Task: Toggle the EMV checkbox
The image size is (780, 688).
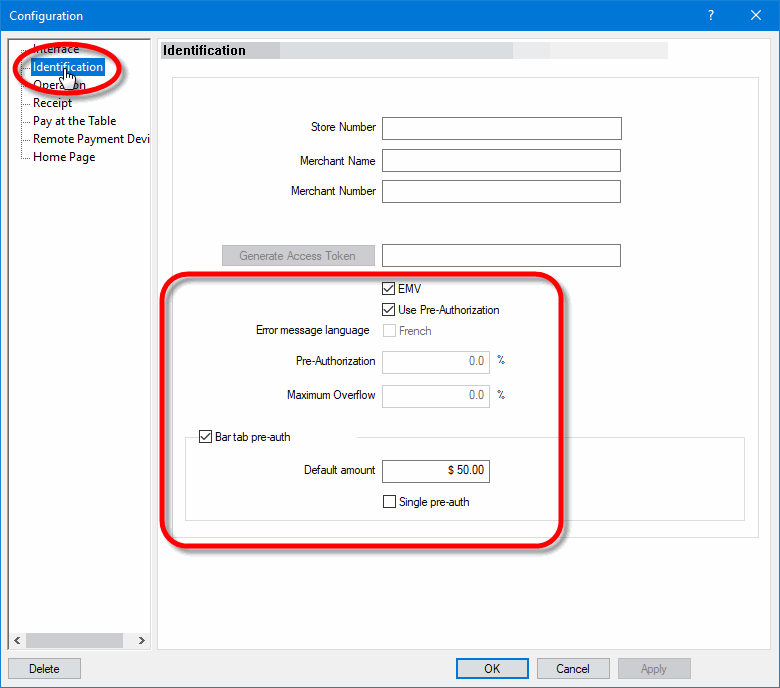Action: pos(390,289)
